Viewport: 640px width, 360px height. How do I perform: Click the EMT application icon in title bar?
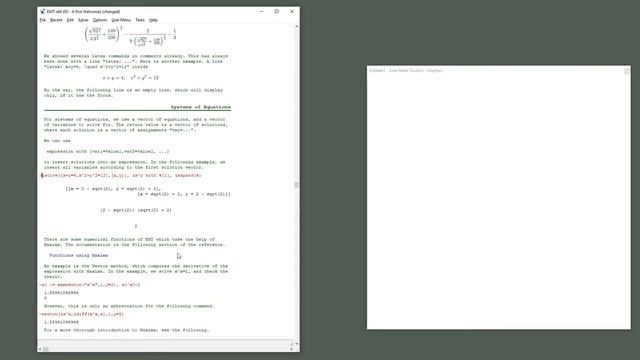pyautogui.click(x=42, y=11)
